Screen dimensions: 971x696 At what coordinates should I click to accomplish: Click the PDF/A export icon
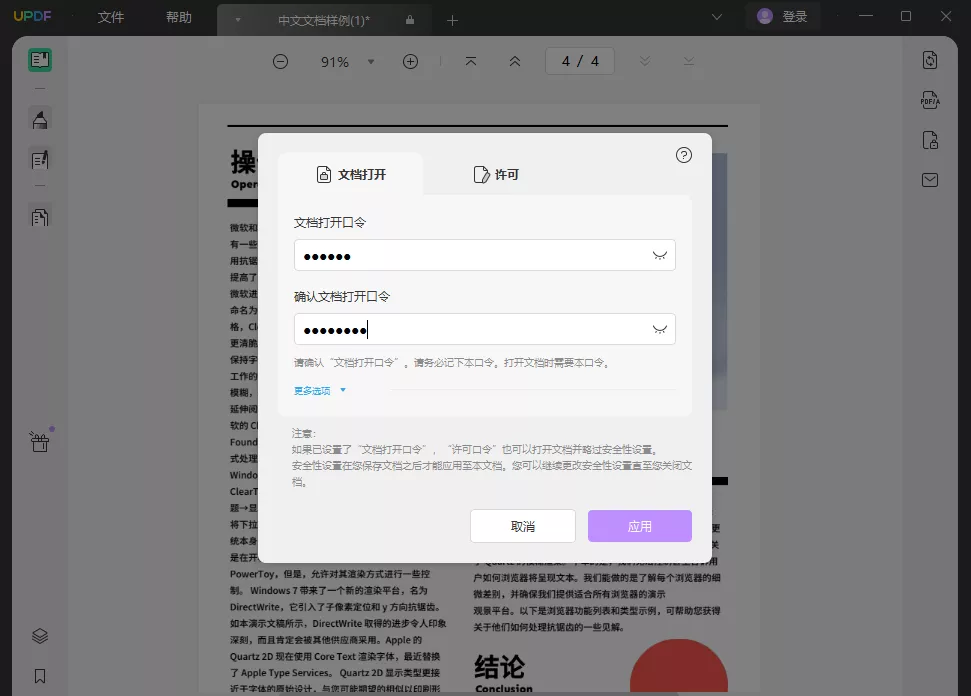pyautogui.click(x=930, y=100)
